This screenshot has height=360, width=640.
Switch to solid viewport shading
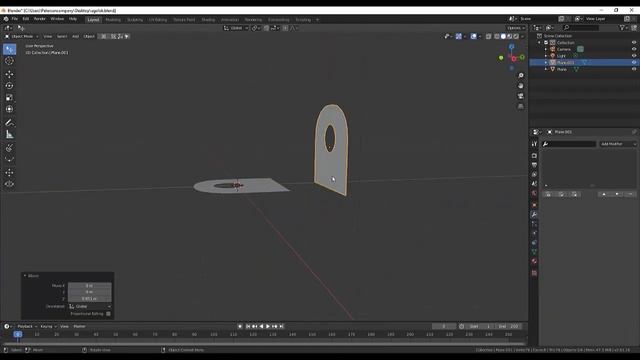pos(503,36)
